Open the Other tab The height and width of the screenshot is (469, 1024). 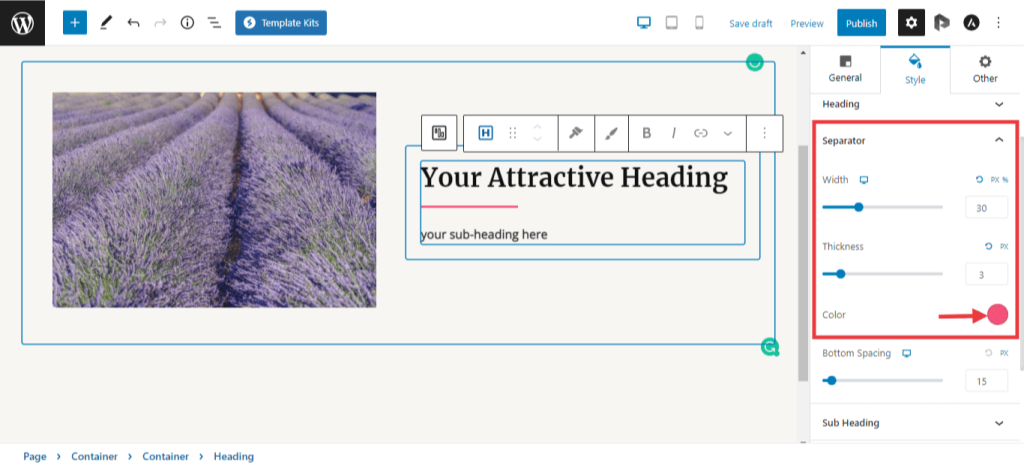pos(985,69)
